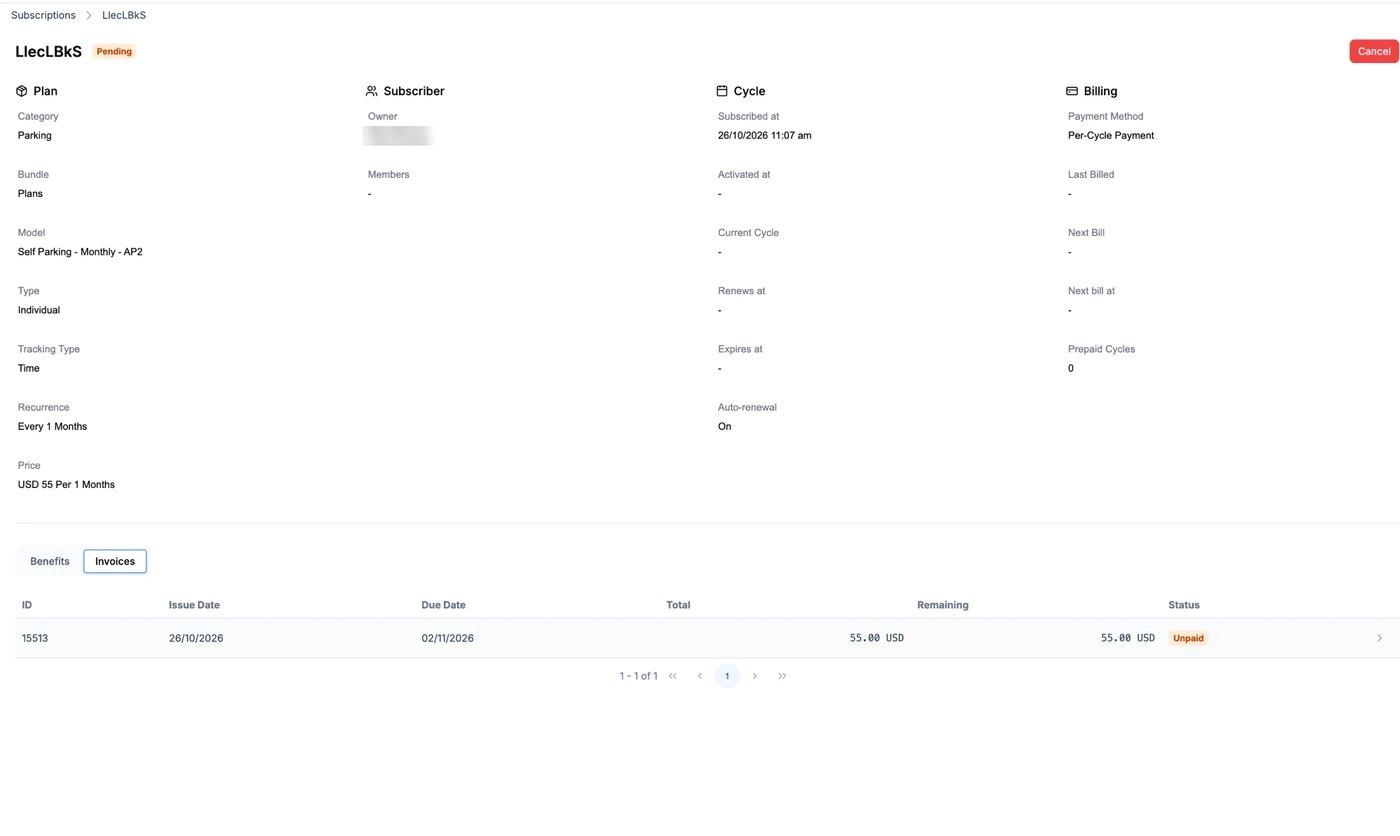Cancel the pending subscription

1373,51
